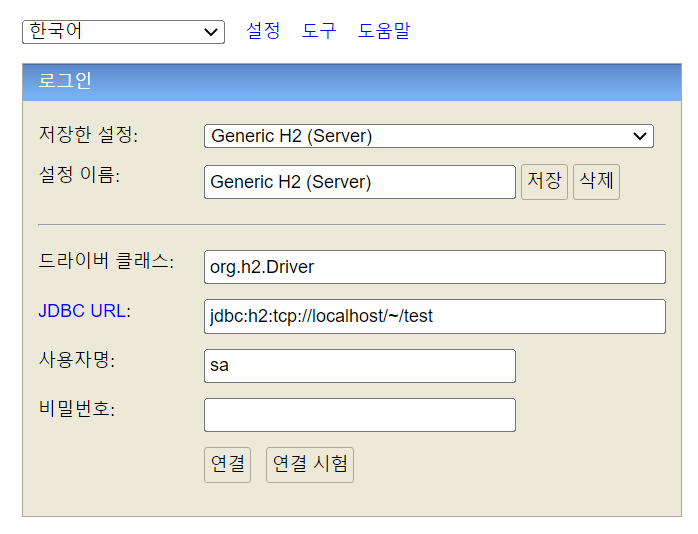Image resolution: width=698 pixels, height=534 pixels.
Task: Click the 저장한 설정 label
Action: tap(89, 134)
